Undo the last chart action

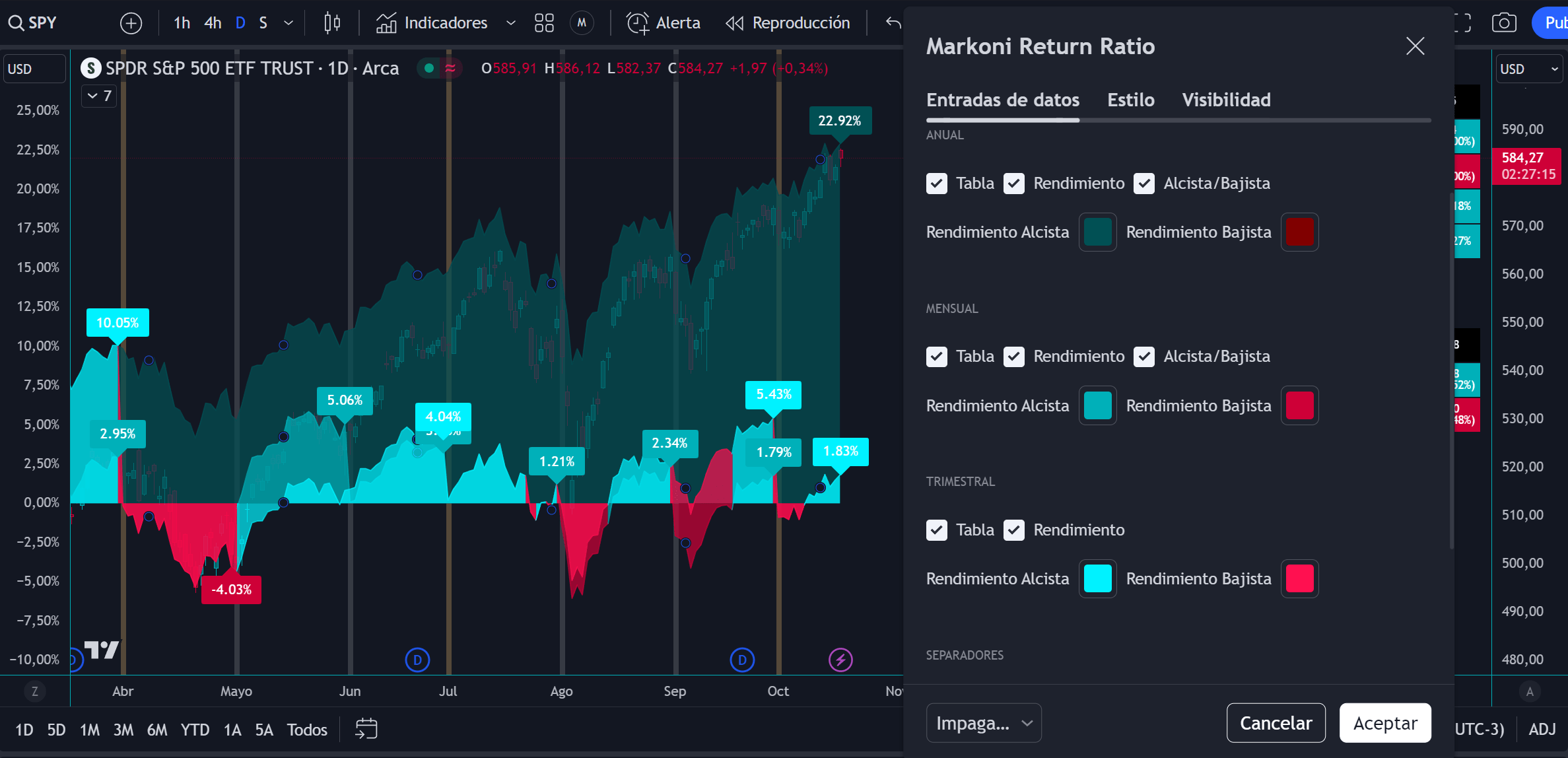tap(893, 23)
